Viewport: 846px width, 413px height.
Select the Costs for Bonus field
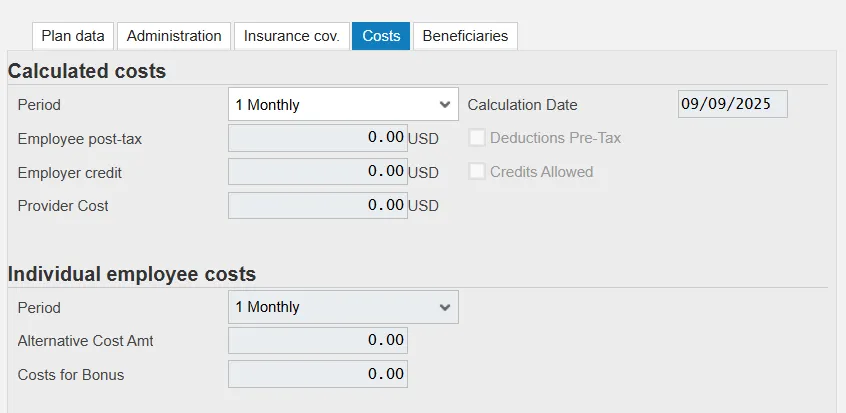point(317,374)
